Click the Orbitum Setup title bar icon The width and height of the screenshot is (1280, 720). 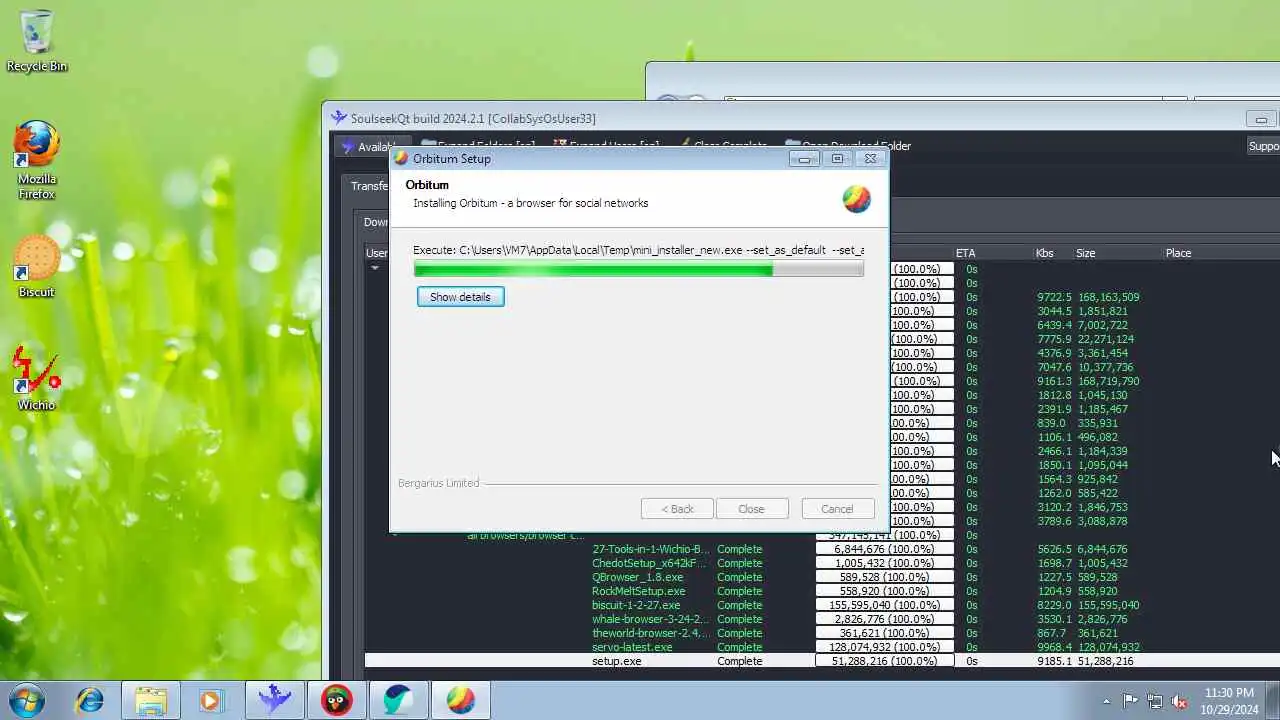[x=401, y=158]
